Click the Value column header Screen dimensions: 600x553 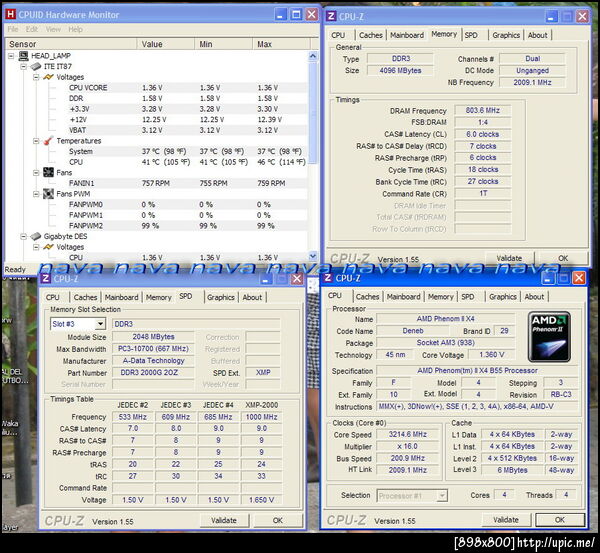click(x=166, y=44)
